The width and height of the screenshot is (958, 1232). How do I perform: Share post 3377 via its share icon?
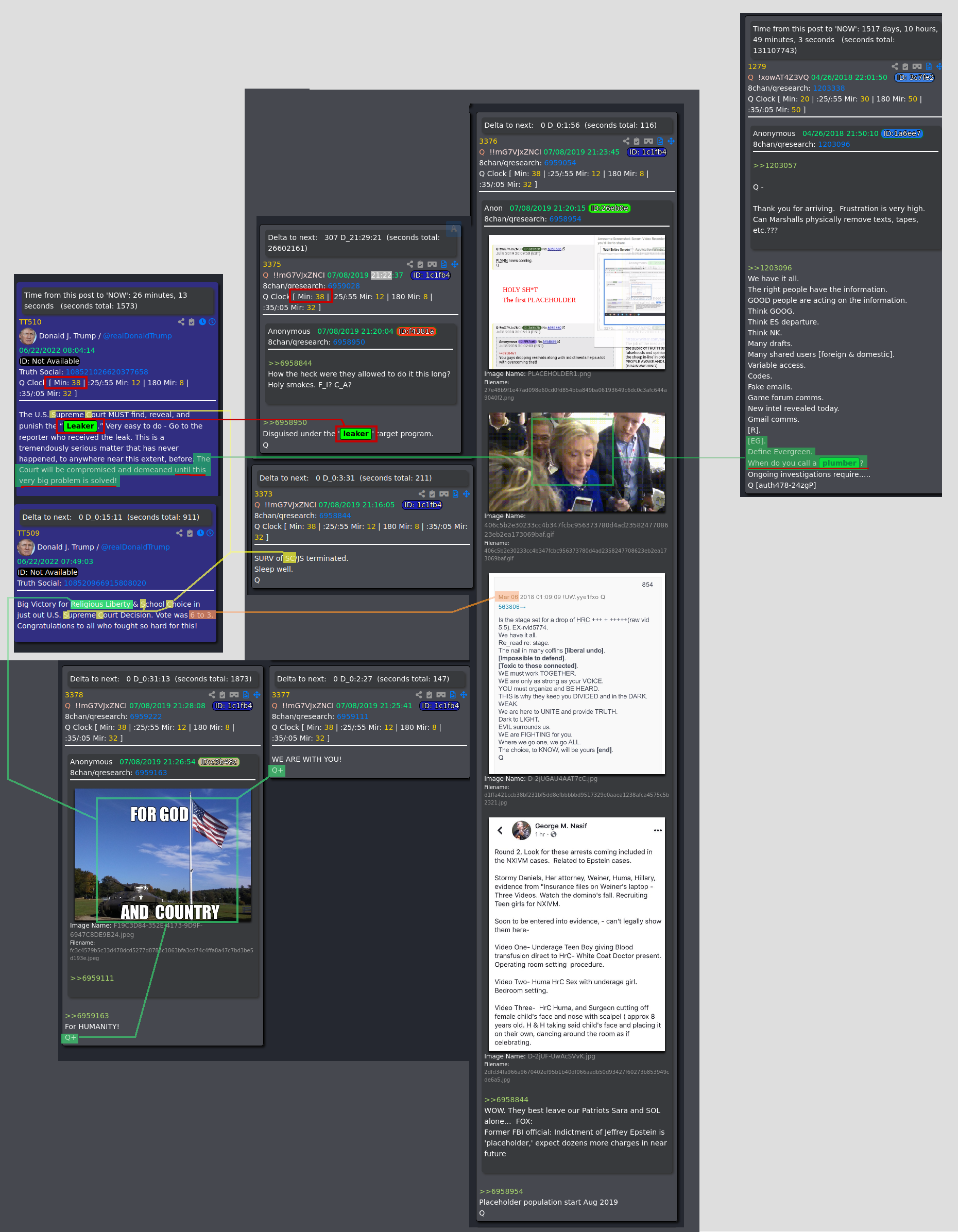point(419,695)
